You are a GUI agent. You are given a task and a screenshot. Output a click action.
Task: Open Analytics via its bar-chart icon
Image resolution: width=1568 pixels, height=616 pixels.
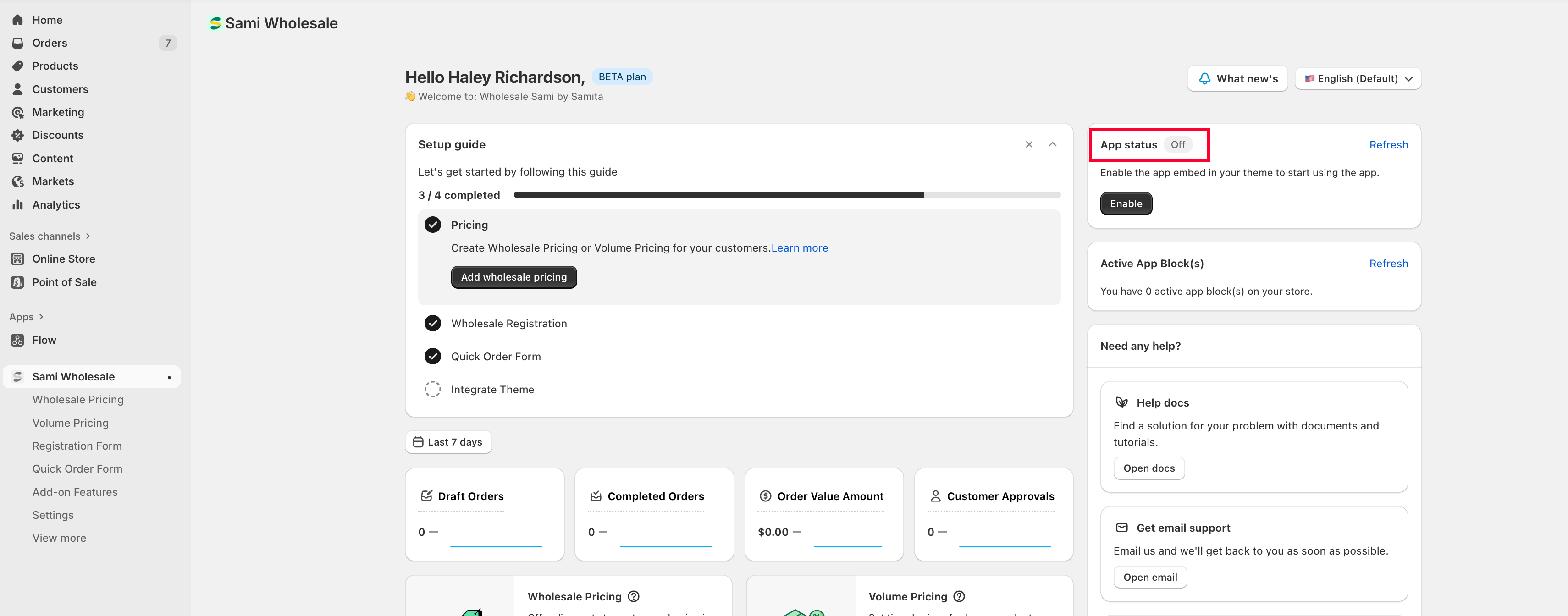pos(18,204)
